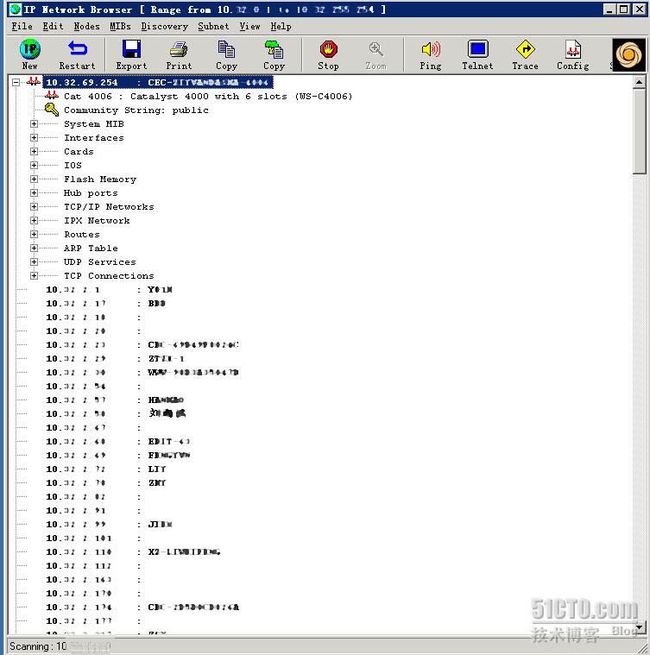Select the node row with Chinese name
Screen dimensions: 650x655
(116, 414)
